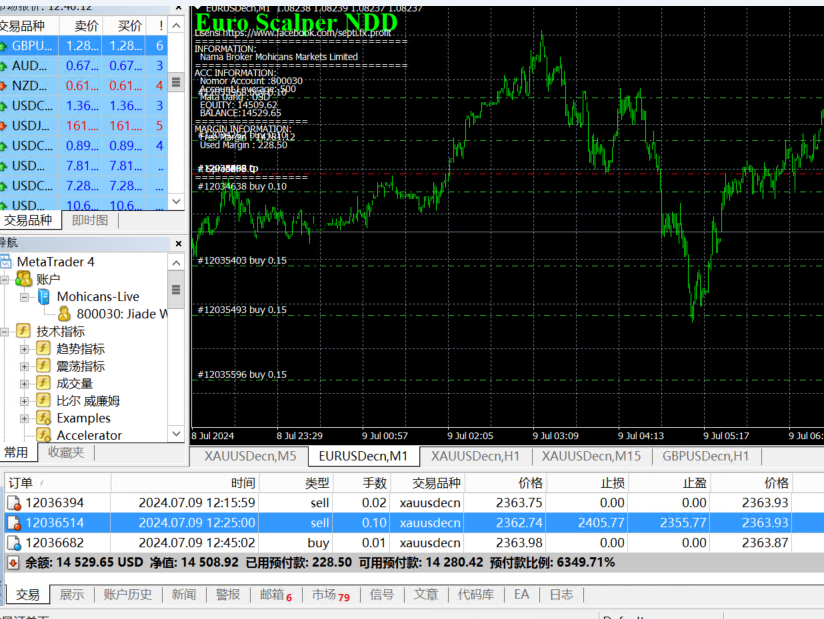Click the NZD symbol down-arrow icon
This screenshot has width=824, height=619.
pyautogui.click(x=3, y=86)
